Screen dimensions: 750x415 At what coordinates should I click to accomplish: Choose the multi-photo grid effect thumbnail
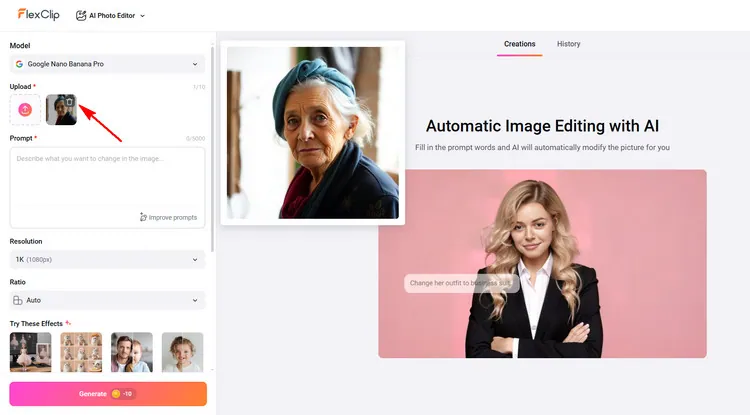[81, 352]
